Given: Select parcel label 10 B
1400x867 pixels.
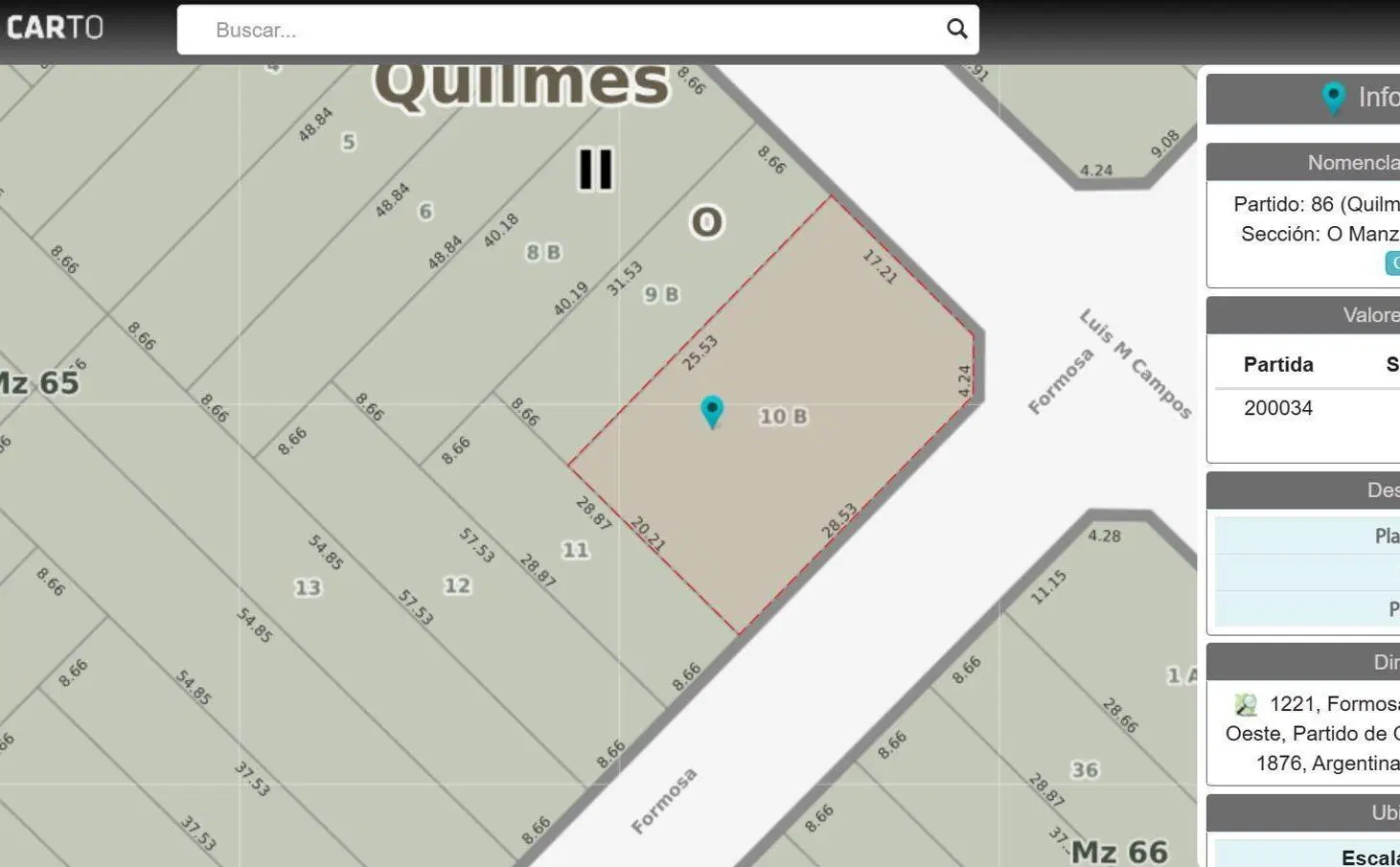Looking at the screenshot, I should [783, 417].
